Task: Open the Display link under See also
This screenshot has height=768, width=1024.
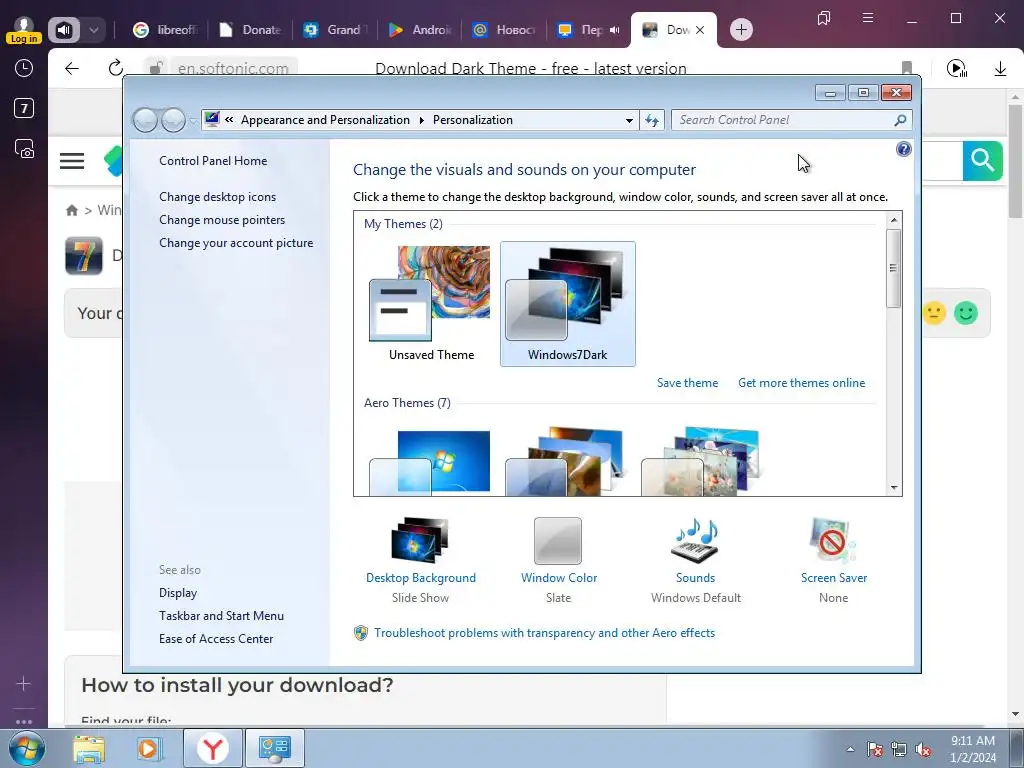Action: tap(178, 593)
